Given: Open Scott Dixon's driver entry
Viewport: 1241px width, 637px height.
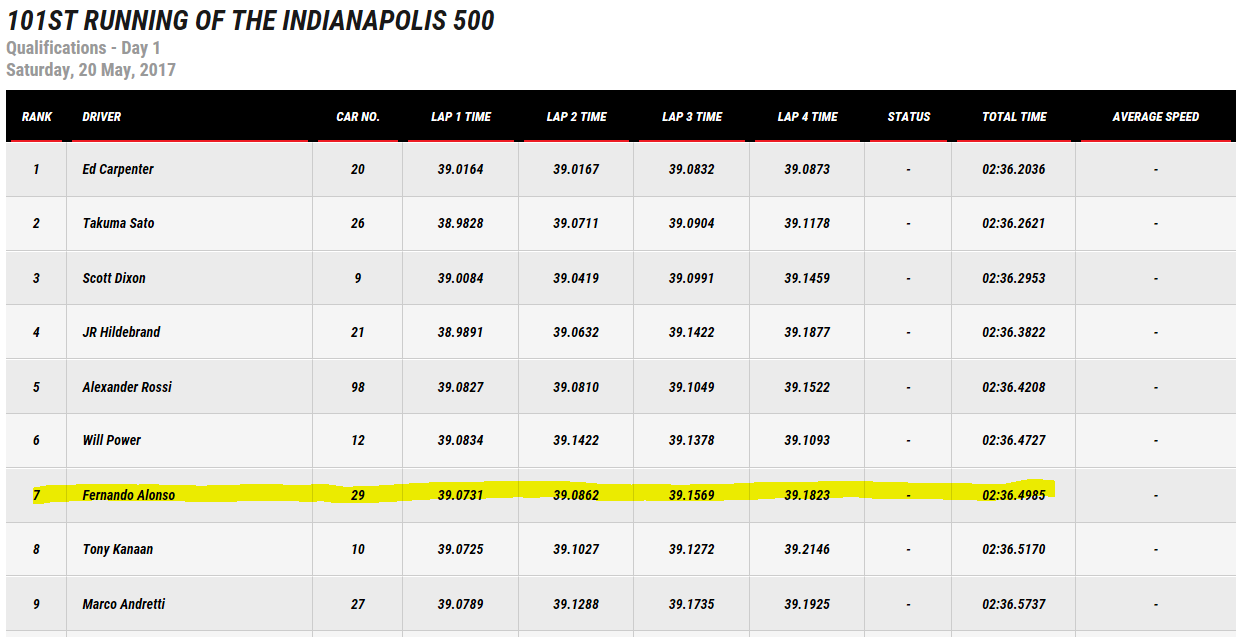Looking at the screenshot, I should point(114,278).
